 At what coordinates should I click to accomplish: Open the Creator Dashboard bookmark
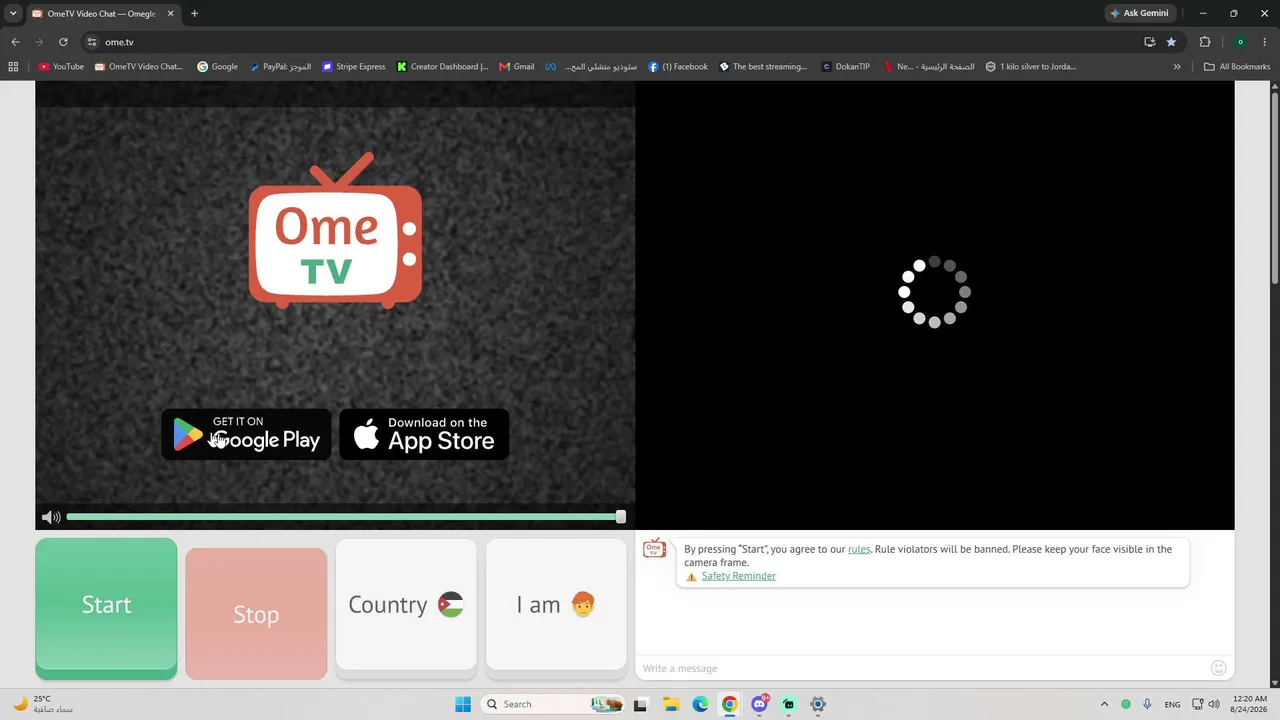(x=442, y=67)
